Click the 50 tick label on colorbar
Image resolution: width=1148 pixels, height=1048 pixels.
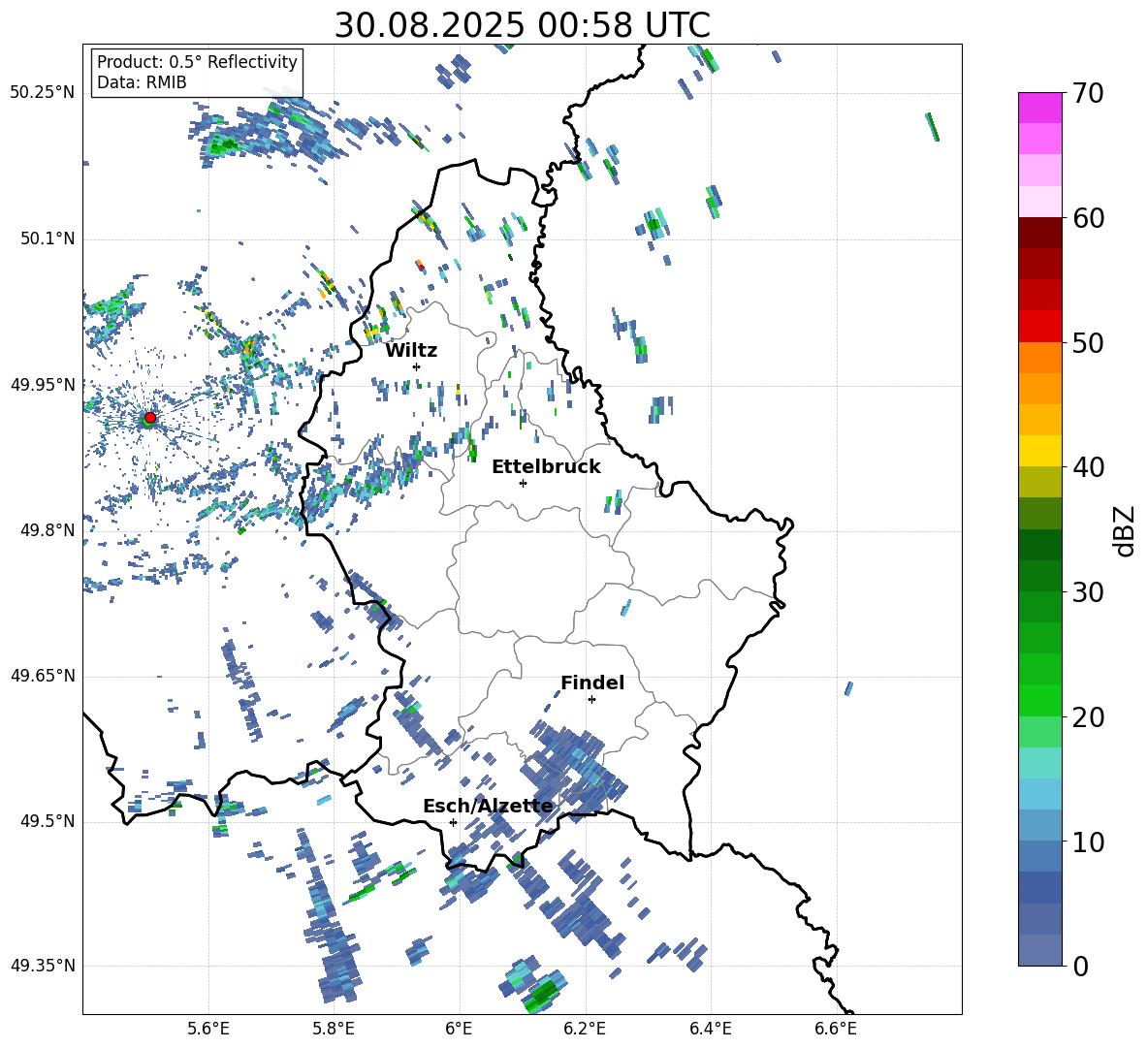point(1088,343)
